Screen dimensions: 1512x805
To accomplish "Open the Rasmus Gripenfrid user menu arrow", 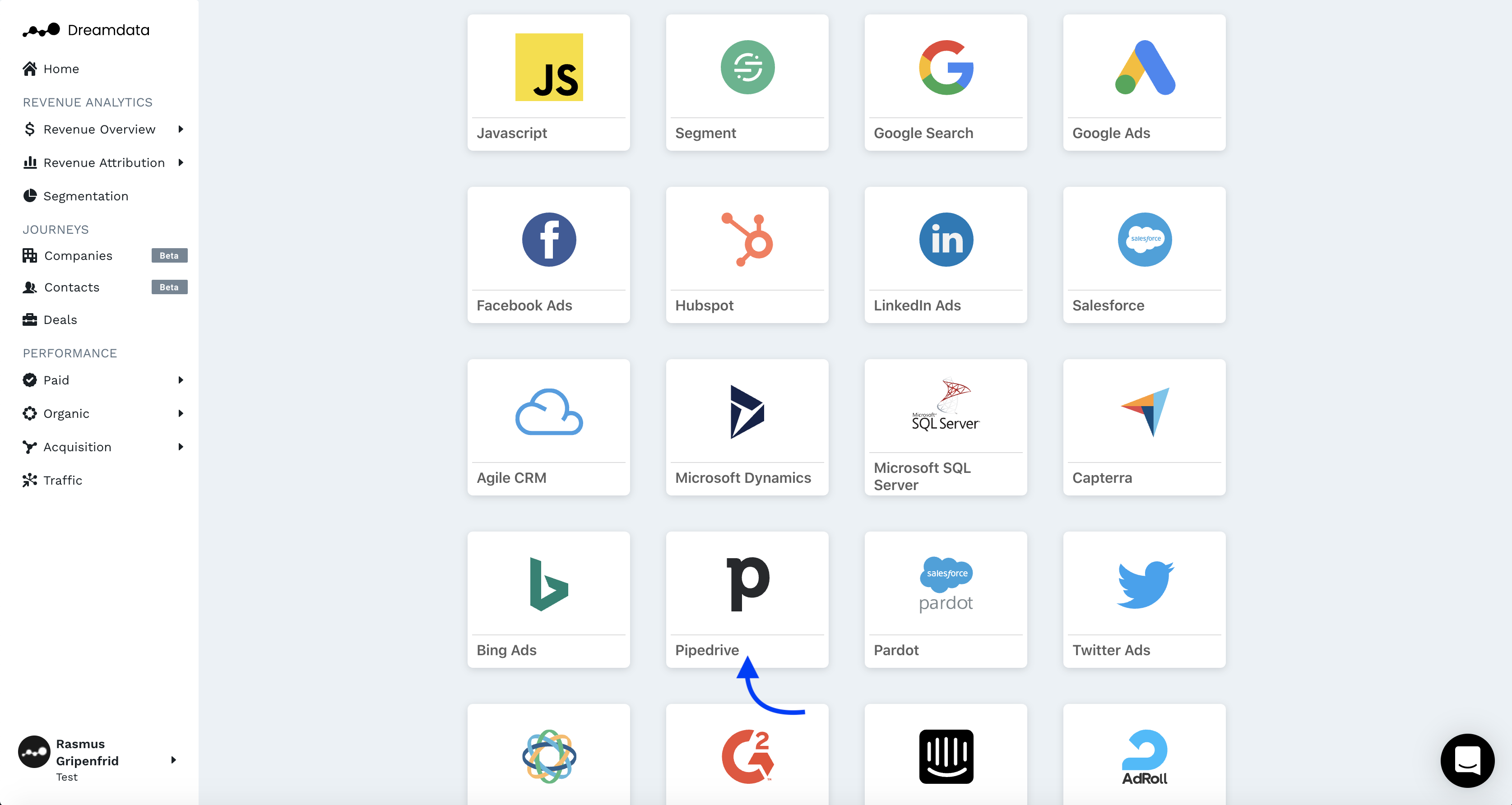I will click(173, 760).
